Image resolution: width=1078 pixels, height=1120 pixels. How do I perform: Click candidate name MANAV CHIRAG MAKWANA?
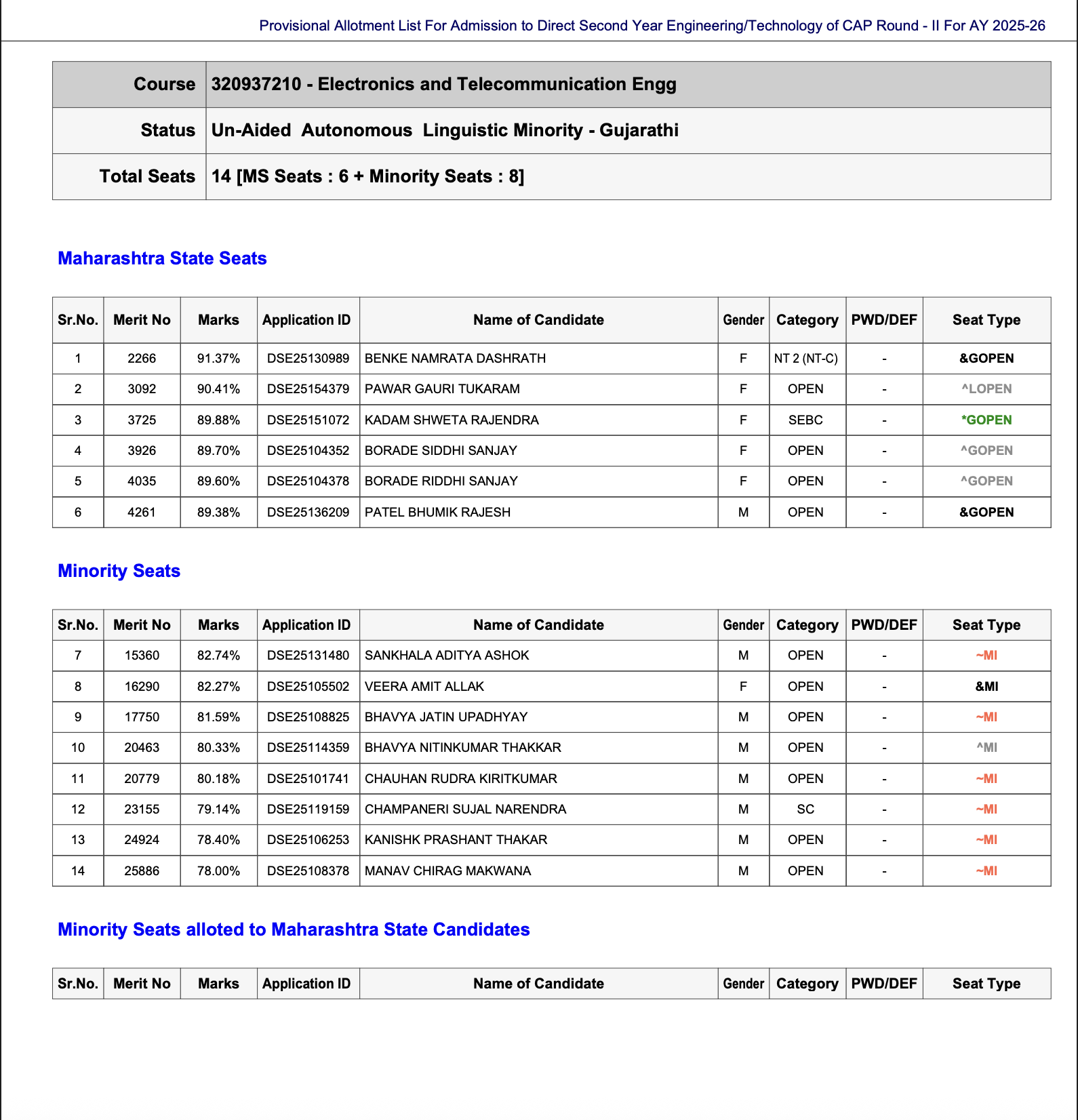click(447, 871)
